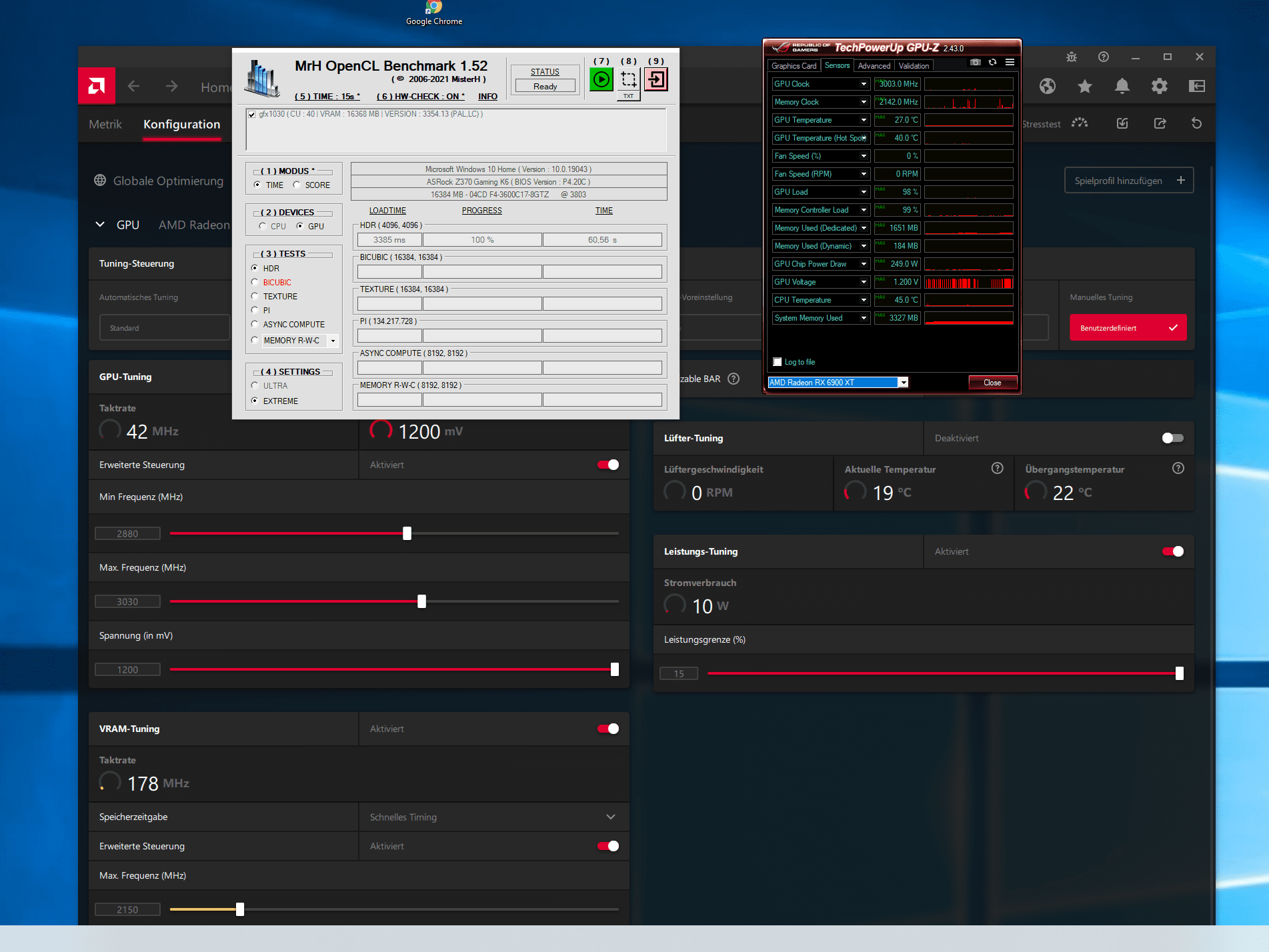The width and height of the screenshot is (1269, 952).
Task: Open favorites star icon in AMD software
Action: tap(1085, 86)
